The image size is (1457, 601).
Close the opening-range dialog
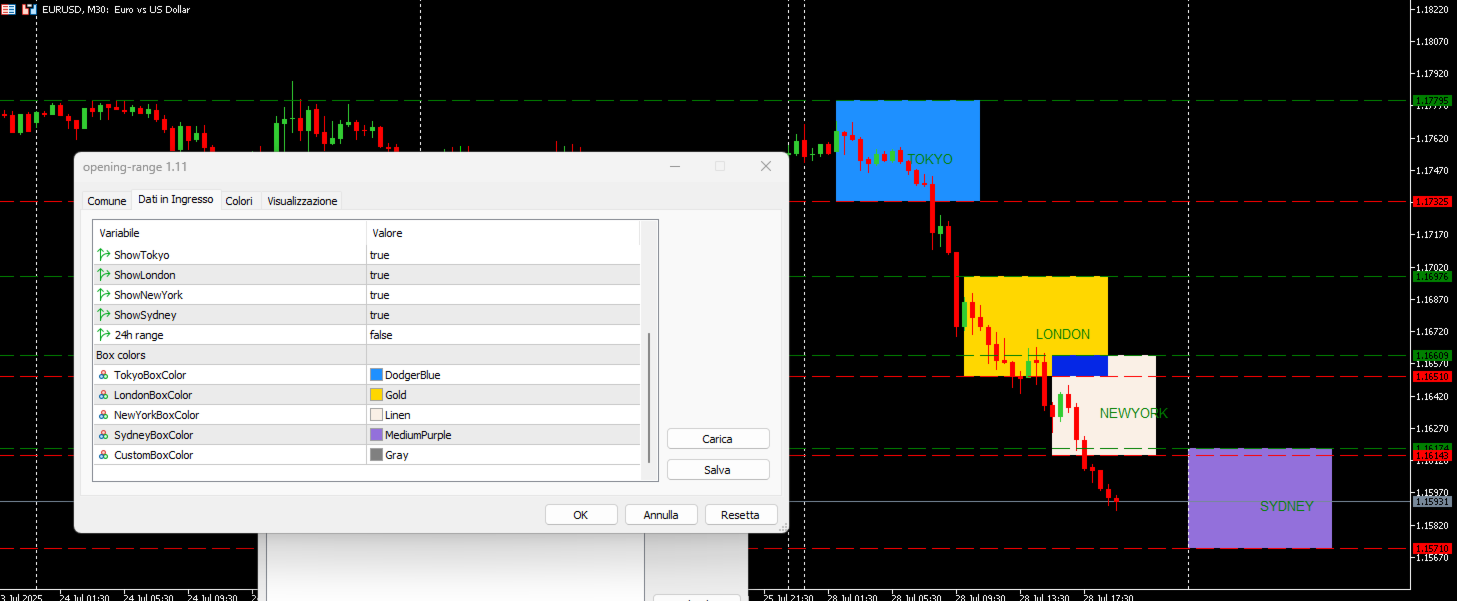pos(766,166)
